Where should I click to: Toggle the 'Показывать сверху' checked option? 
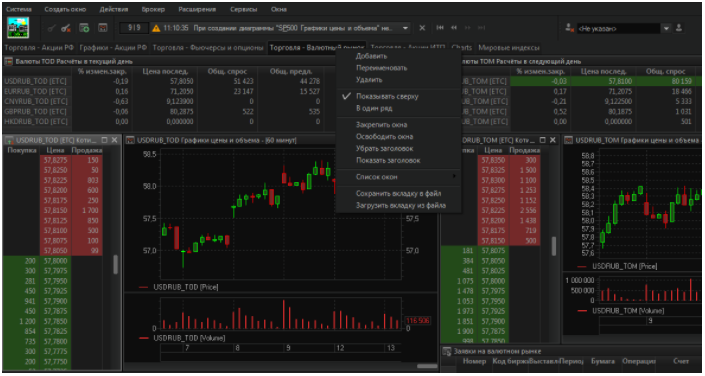pyautogui.click(x=387, y=96)
